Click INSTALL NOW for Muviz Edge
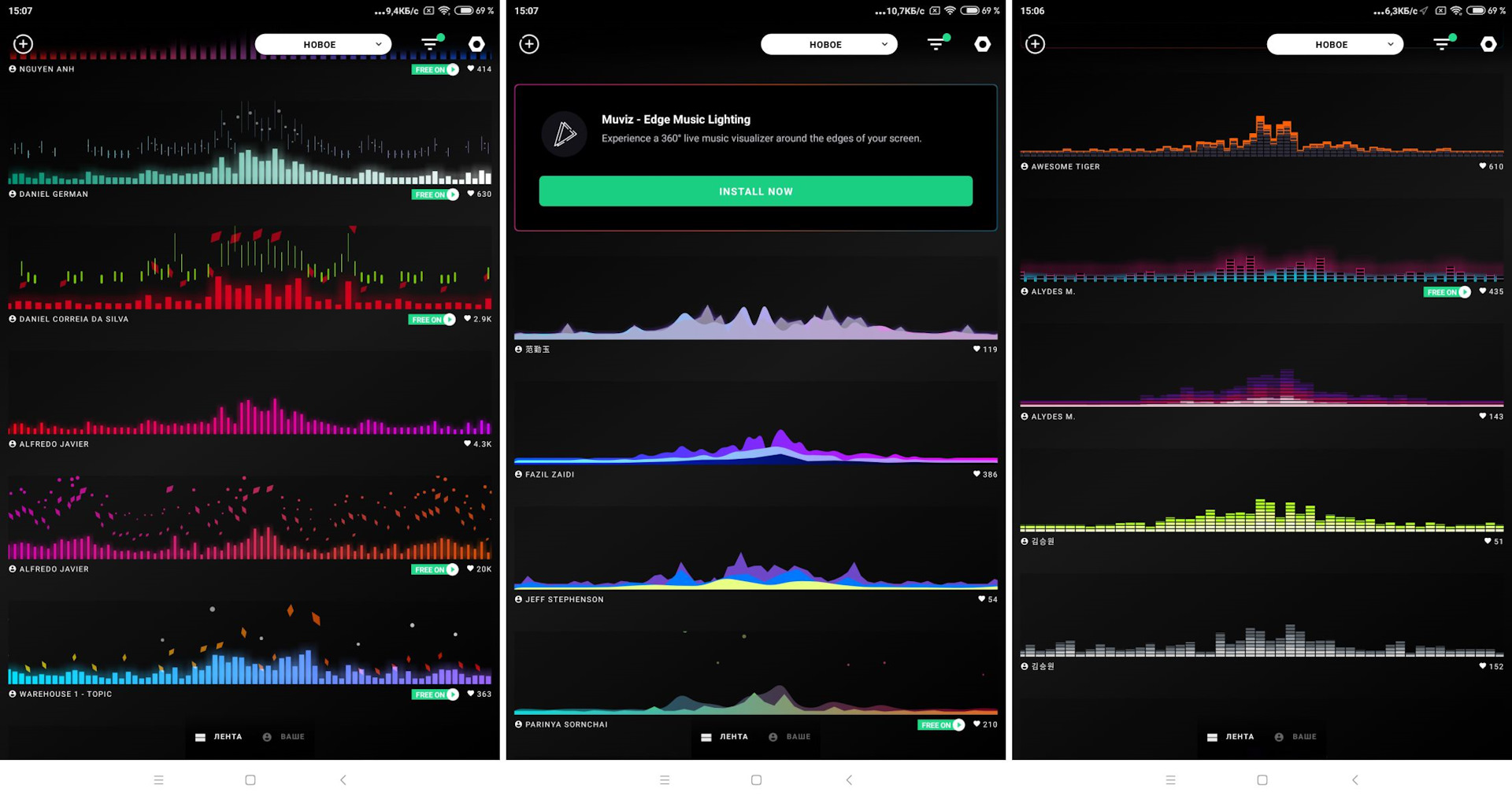This screenshot has height=800, width=1512. (756, 191)
